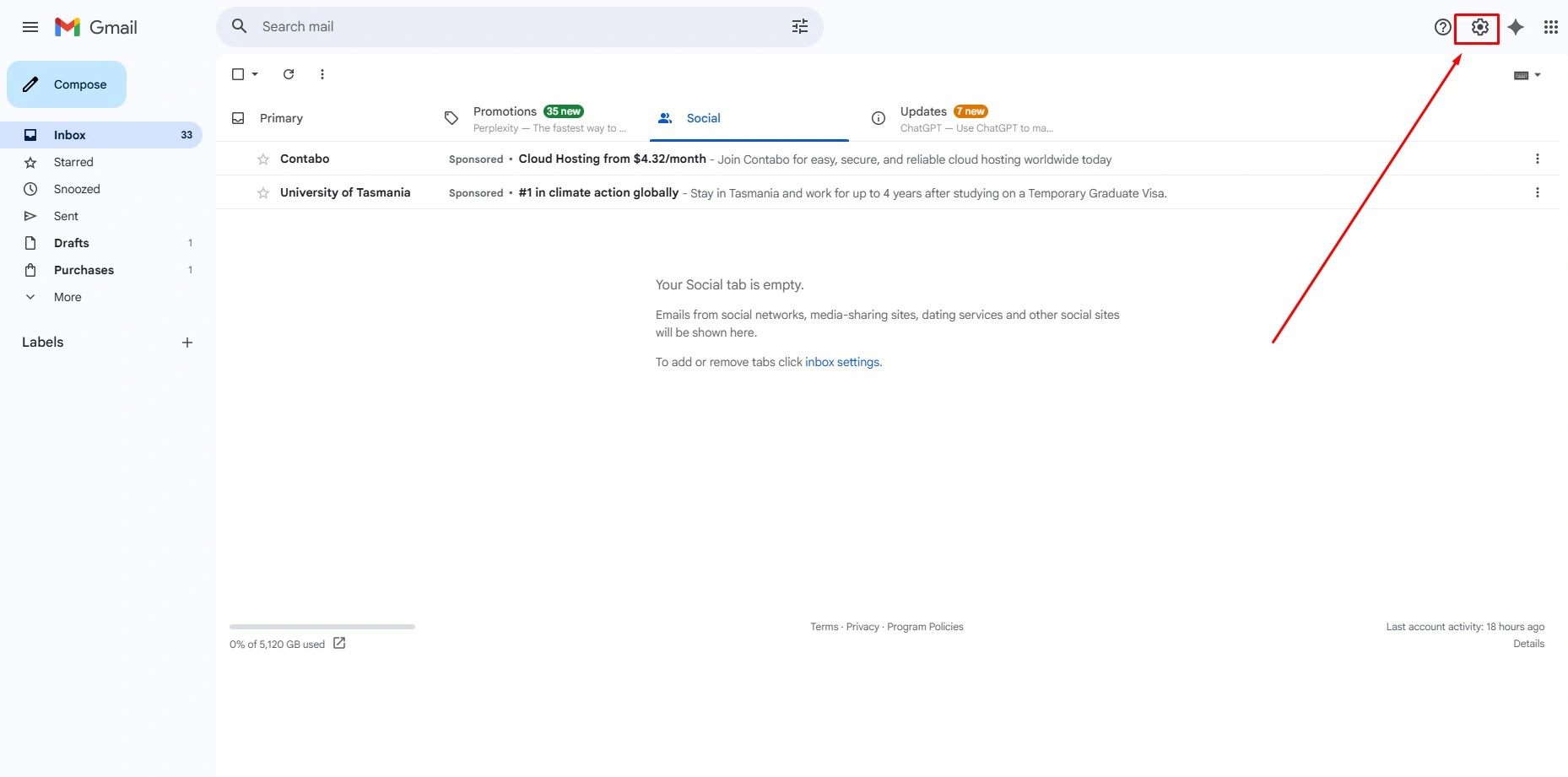Open the main menu hamburger icon
The width and height of the screenshot is (1568, 777).
(30, 27)
